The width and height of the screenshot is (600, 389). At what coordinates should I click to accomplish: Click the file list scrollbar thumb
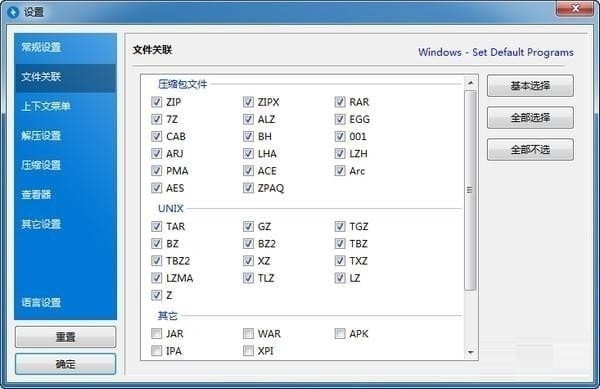click(470, 190)
